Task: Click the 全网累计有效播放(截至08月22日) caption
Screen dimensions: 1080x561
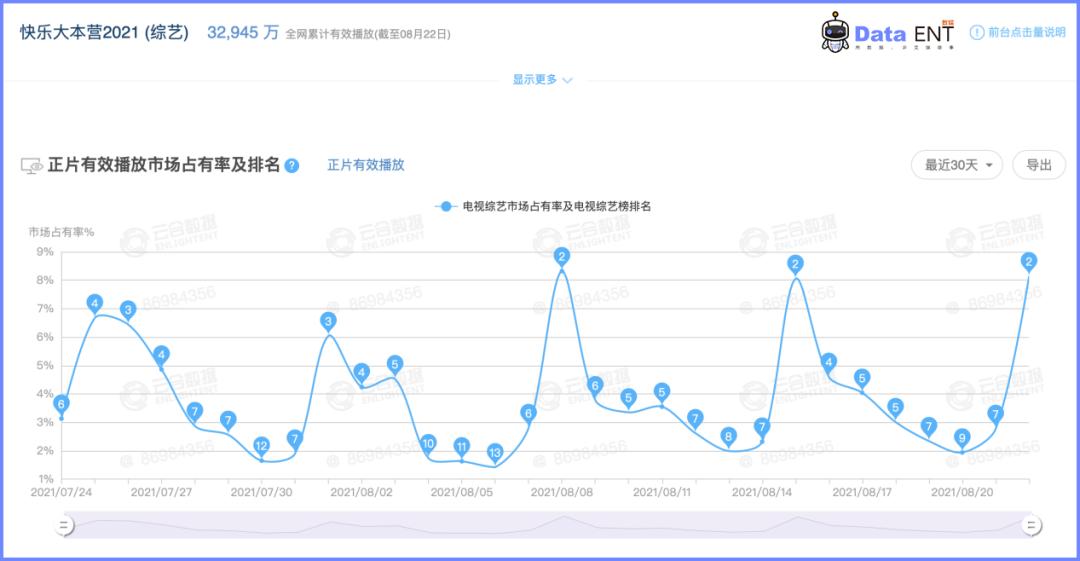Action: point(368,34)
